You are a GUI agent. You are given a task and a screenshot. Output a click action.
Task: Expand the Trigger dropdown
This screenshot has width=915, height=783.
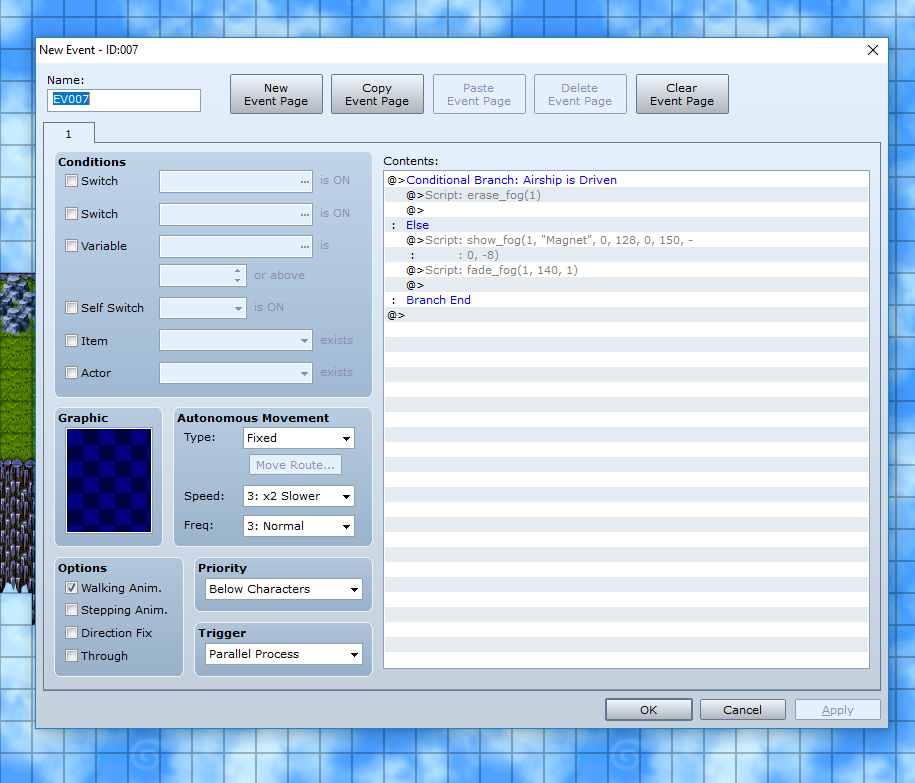(x=283, y=654)
